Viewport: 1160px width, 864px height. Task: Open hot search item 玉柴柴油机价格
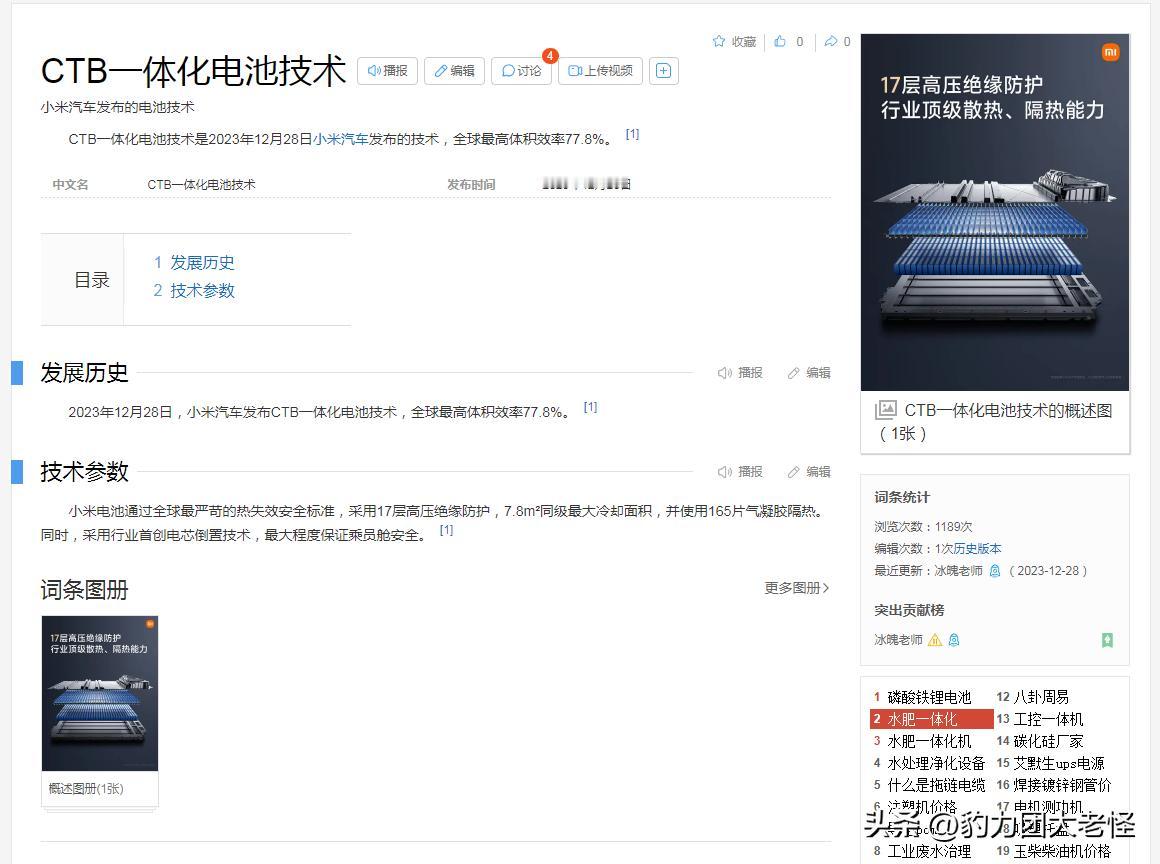pos(1062,851)
